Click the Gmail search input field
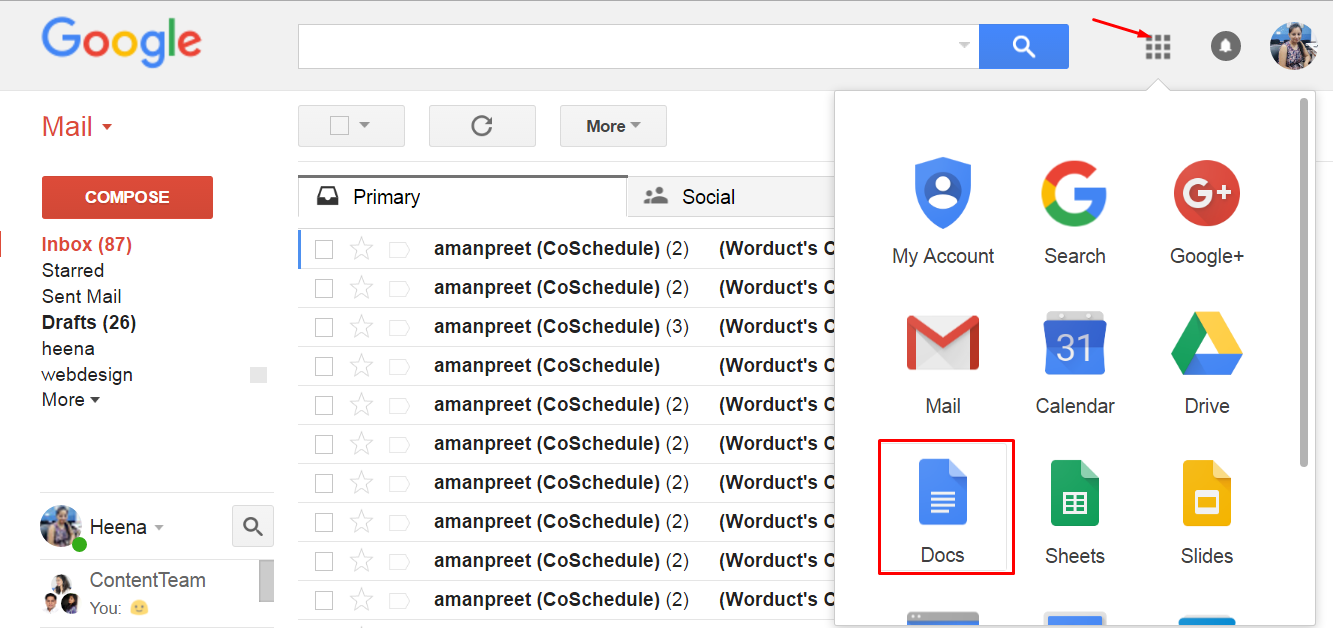 tap(630, 46)
